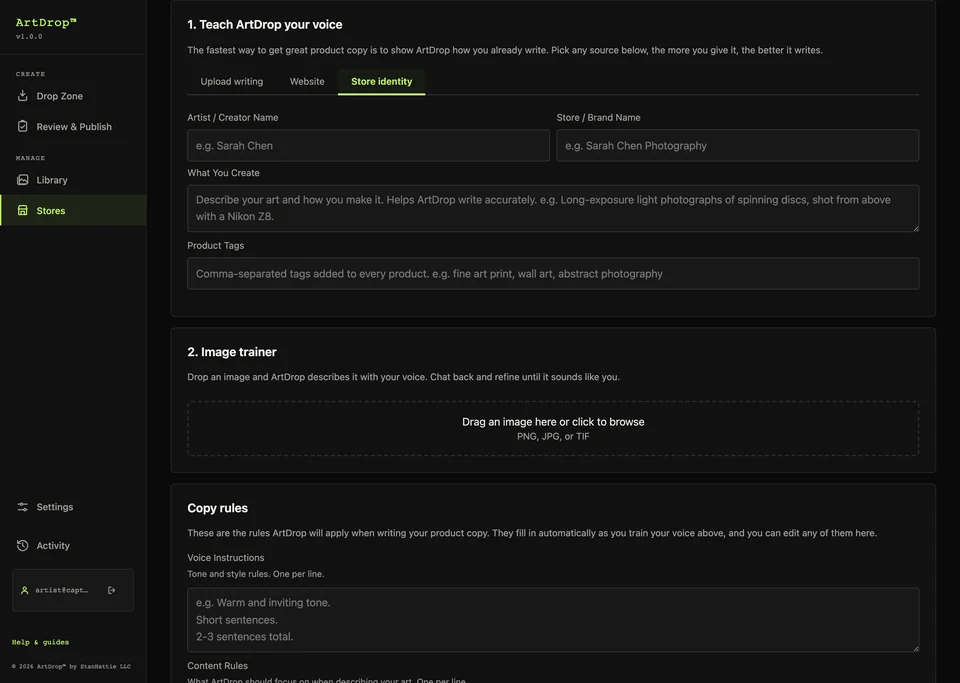960x683 pixels.
Task: Click the artist@capt… account email
Action: point(61,590)
